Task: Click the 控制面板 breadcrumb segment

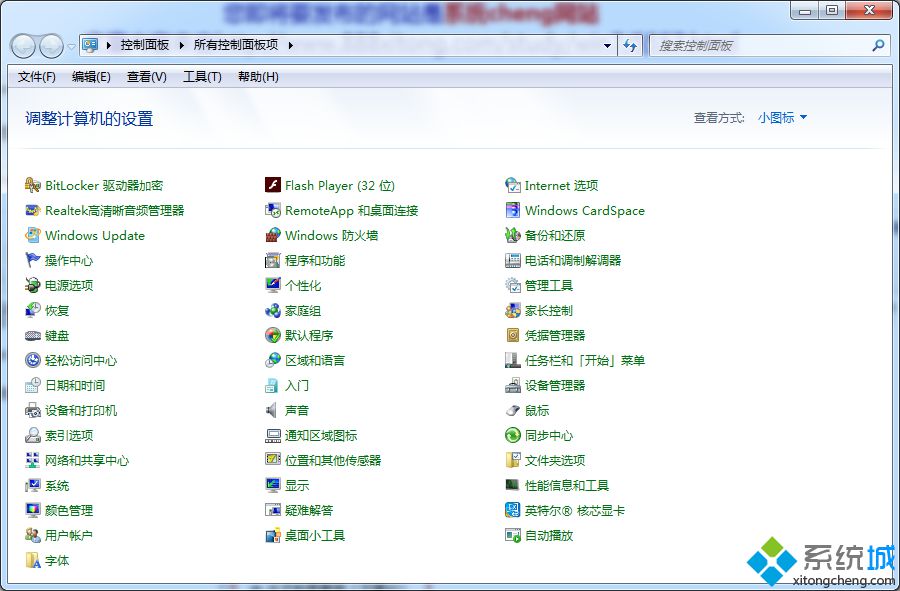Action: pos(145,45)
